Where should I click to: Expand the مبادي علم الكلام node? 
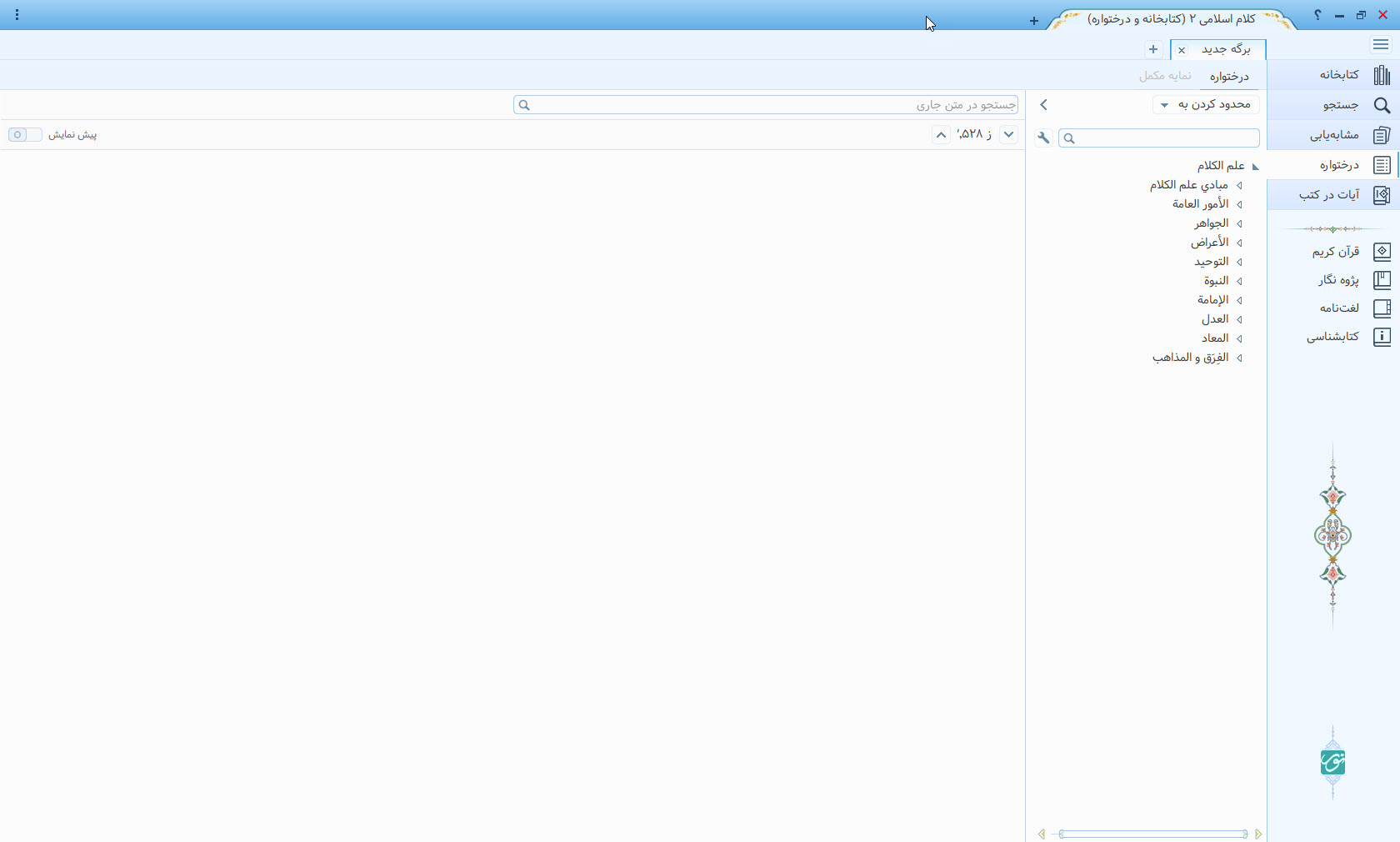[x=1239, y=186]
